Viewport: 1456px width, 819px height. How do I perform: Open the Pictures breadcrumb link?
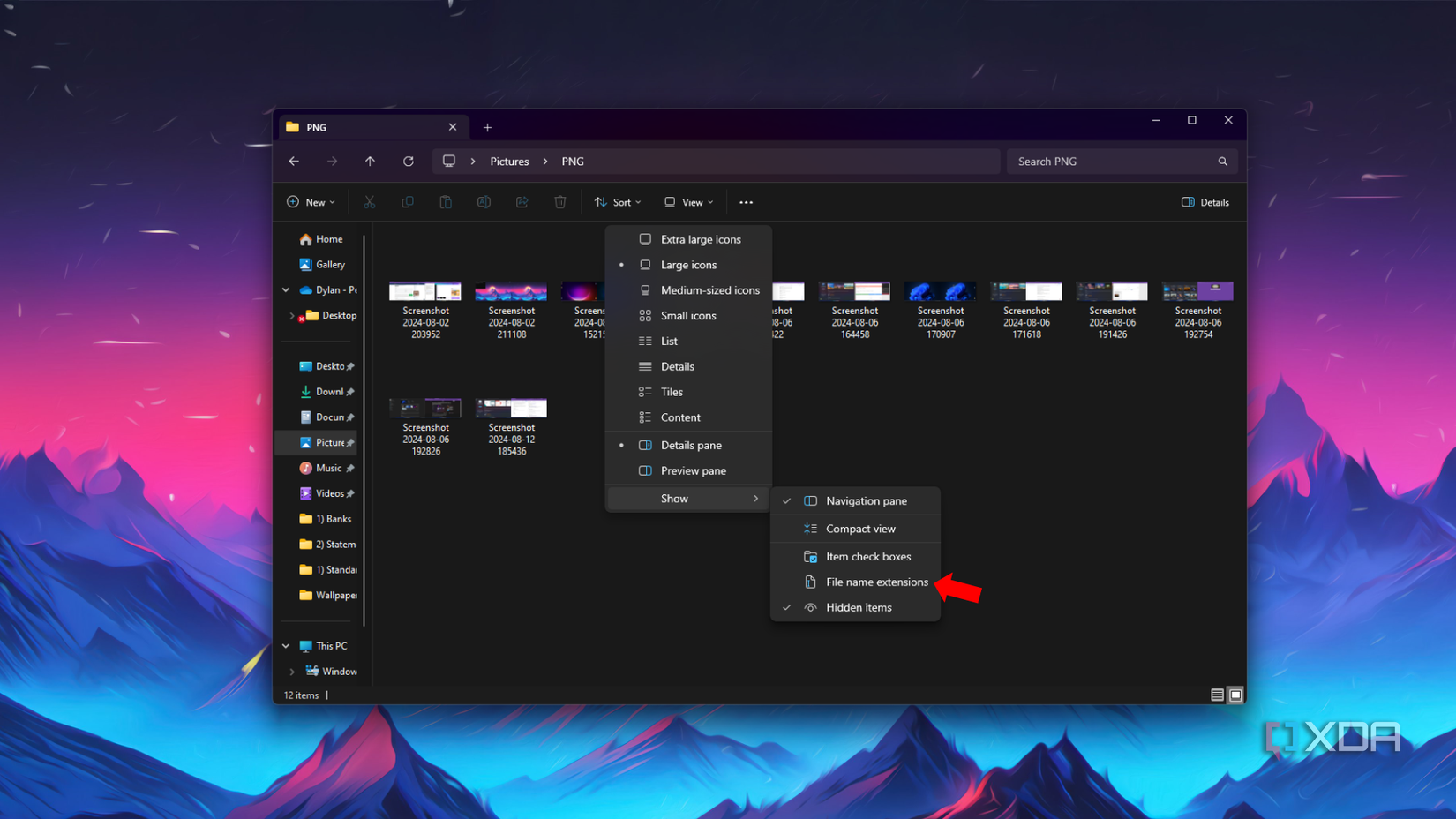click(509, 161)
